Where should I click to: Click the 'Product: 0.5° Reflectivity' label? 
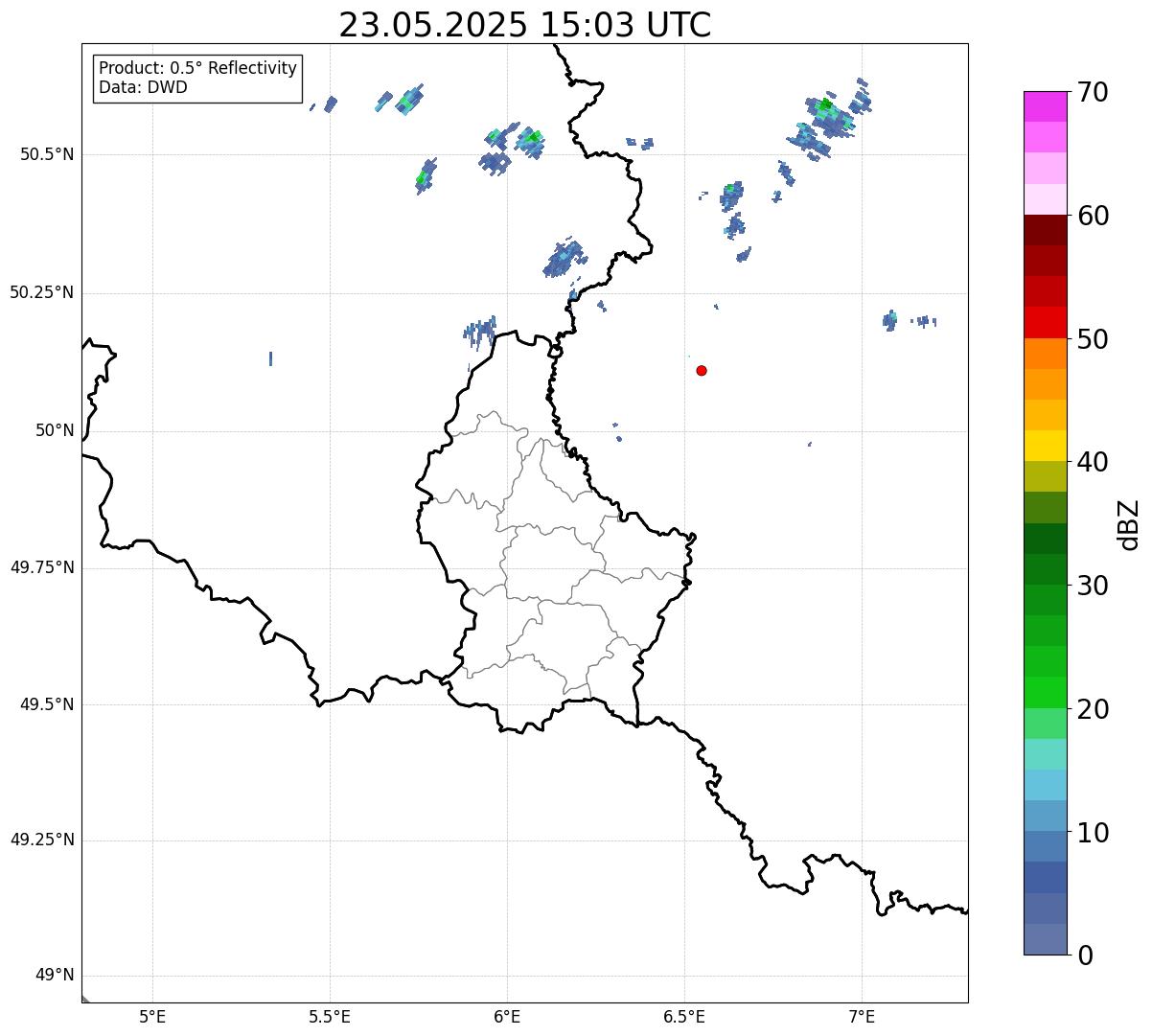pyautogui.click(x=197, y=69)
